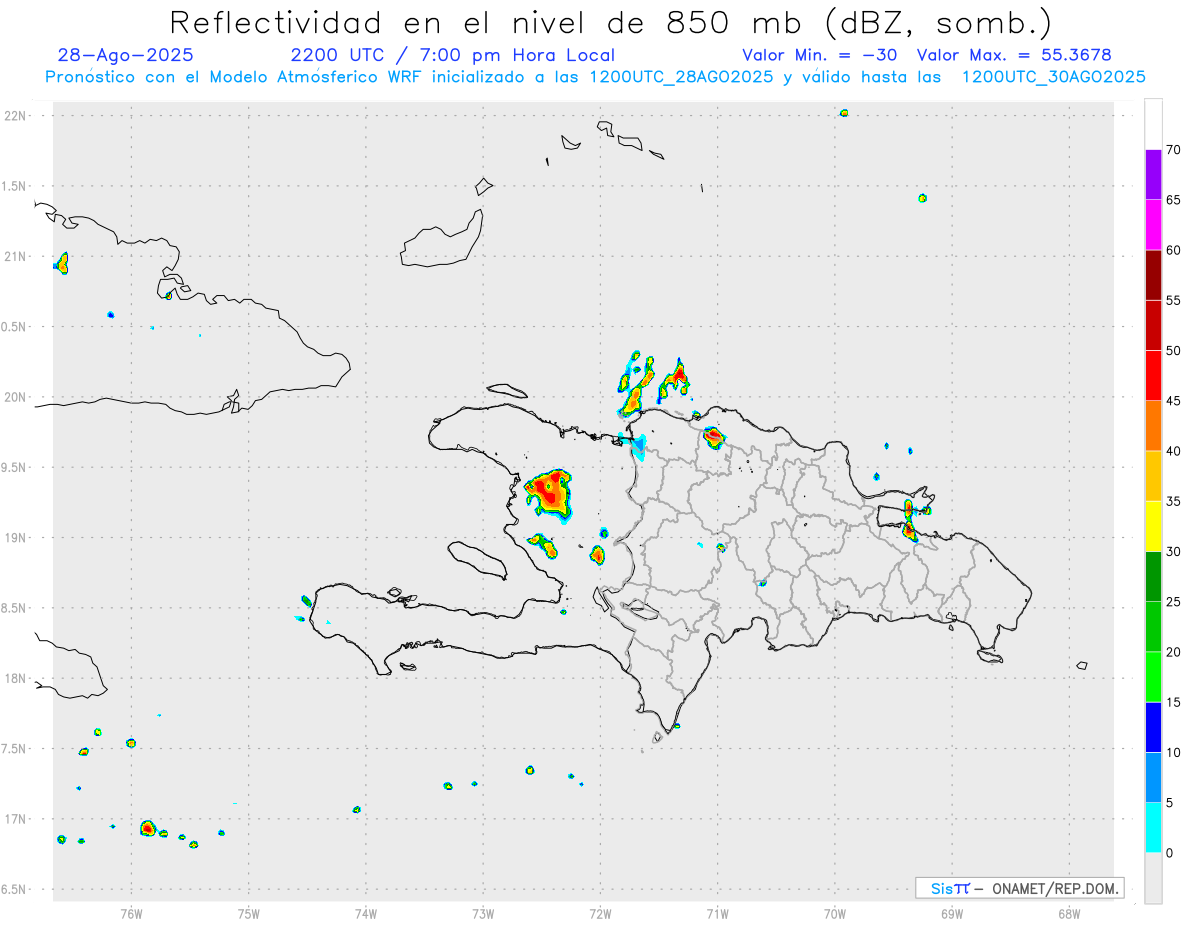The width and height of the screenshot is (1200, 927).
Task: Click the colorbar tick label '25'
Action: [x=1174, y=602]
